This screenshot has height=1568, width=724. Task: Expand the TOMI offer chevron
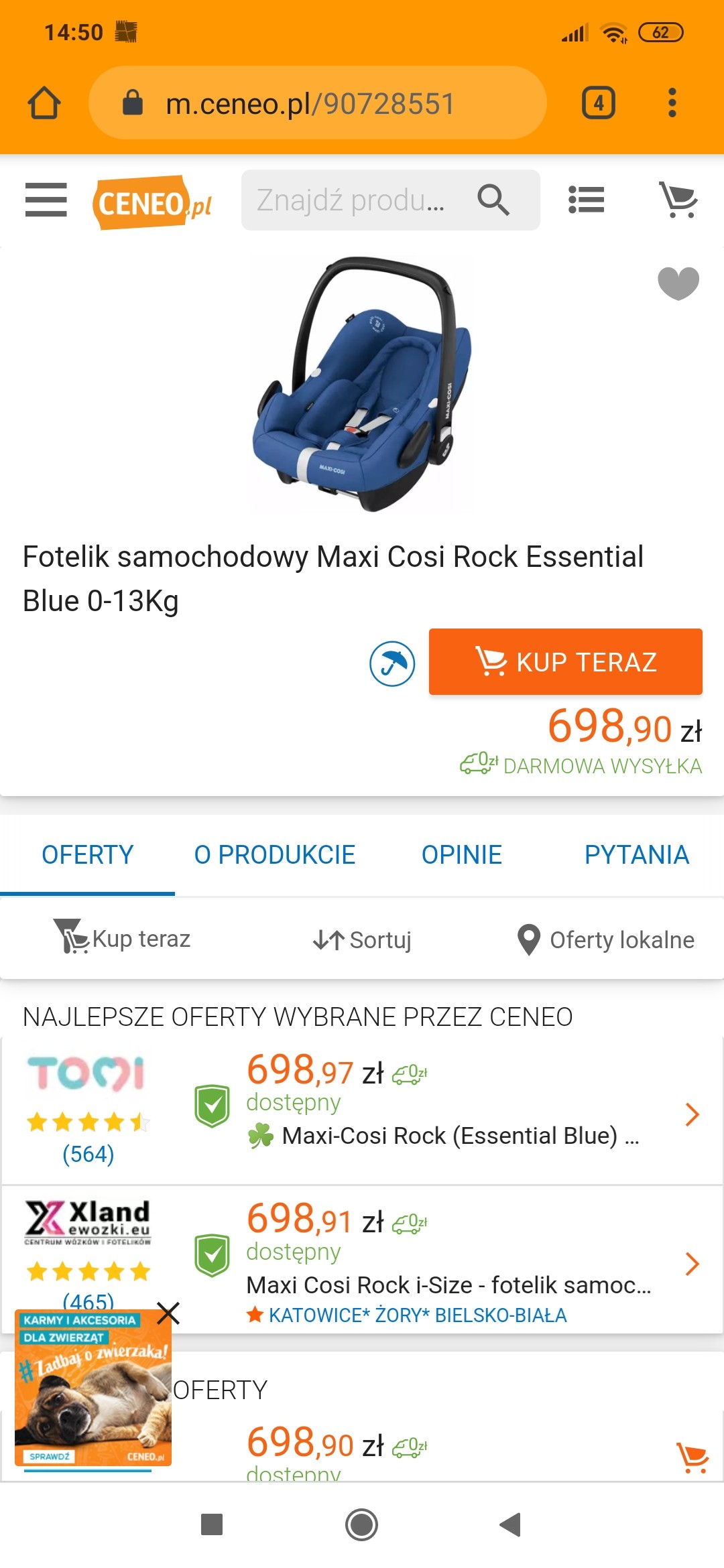tap(692, 1114)
